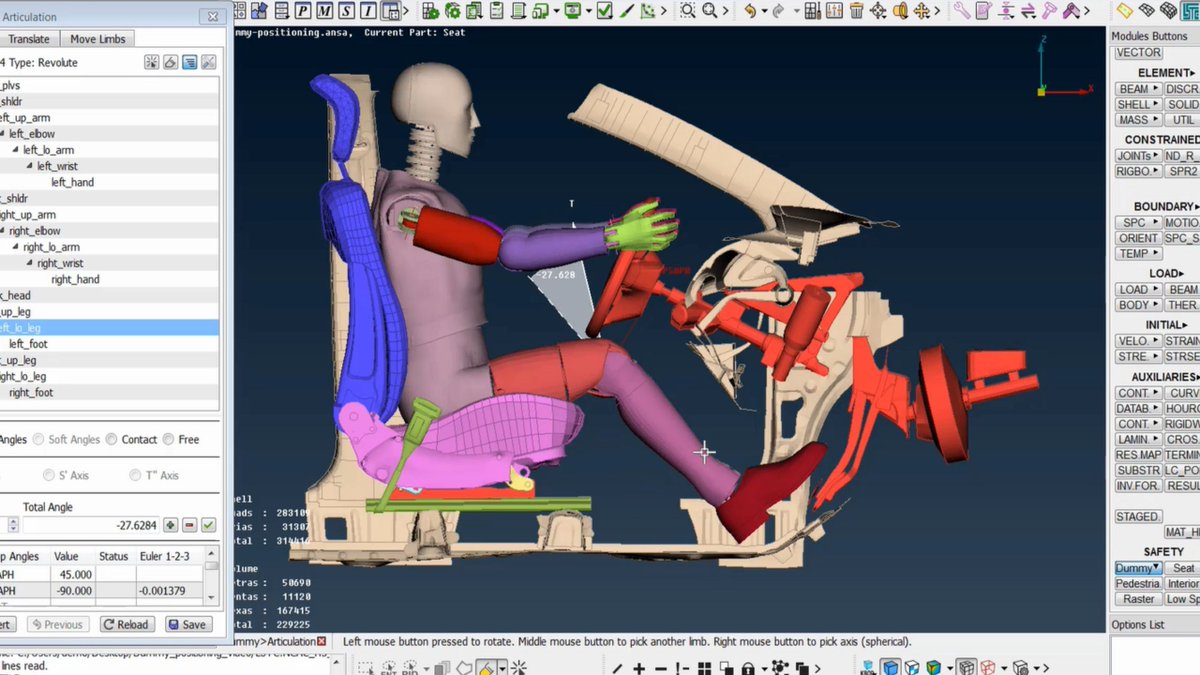Image resolution: width=1200 pixels, height=675 pixels.
Task: Click the Total Angle value field
Action: 91,525
